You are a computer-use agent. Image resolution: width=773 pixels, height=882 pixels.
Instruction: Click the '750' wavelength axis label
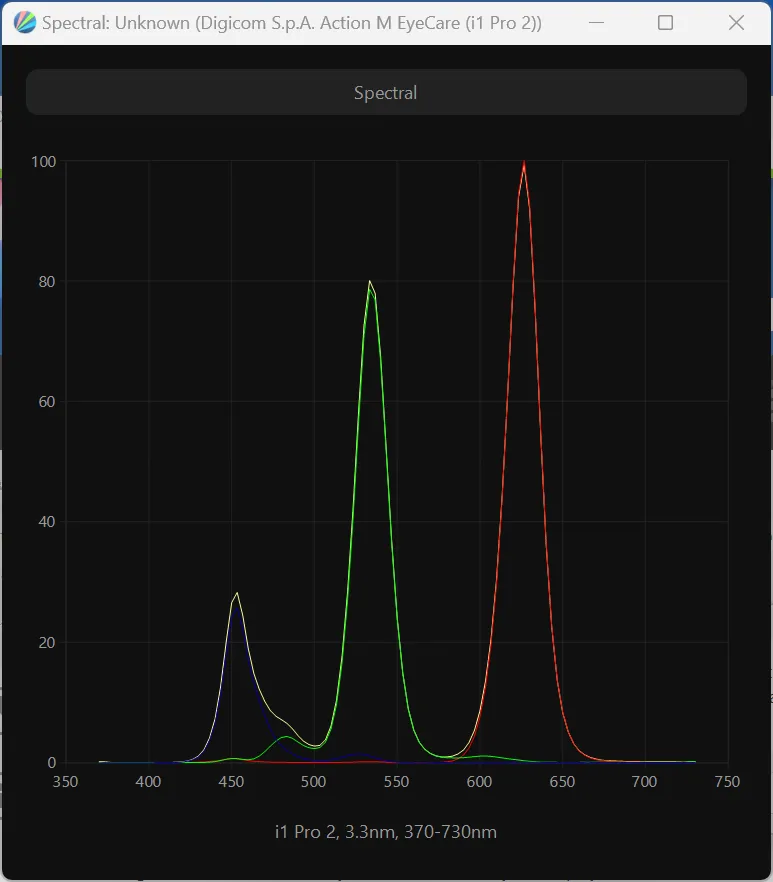coord(727,782)
